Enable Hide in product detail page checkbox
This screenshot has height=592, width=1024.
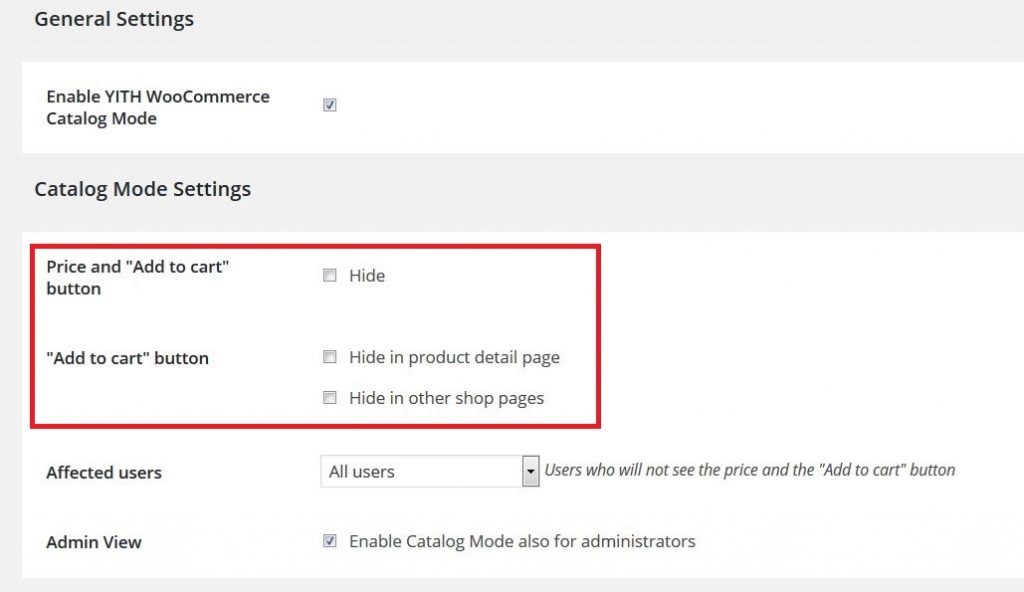click(330, 357)
